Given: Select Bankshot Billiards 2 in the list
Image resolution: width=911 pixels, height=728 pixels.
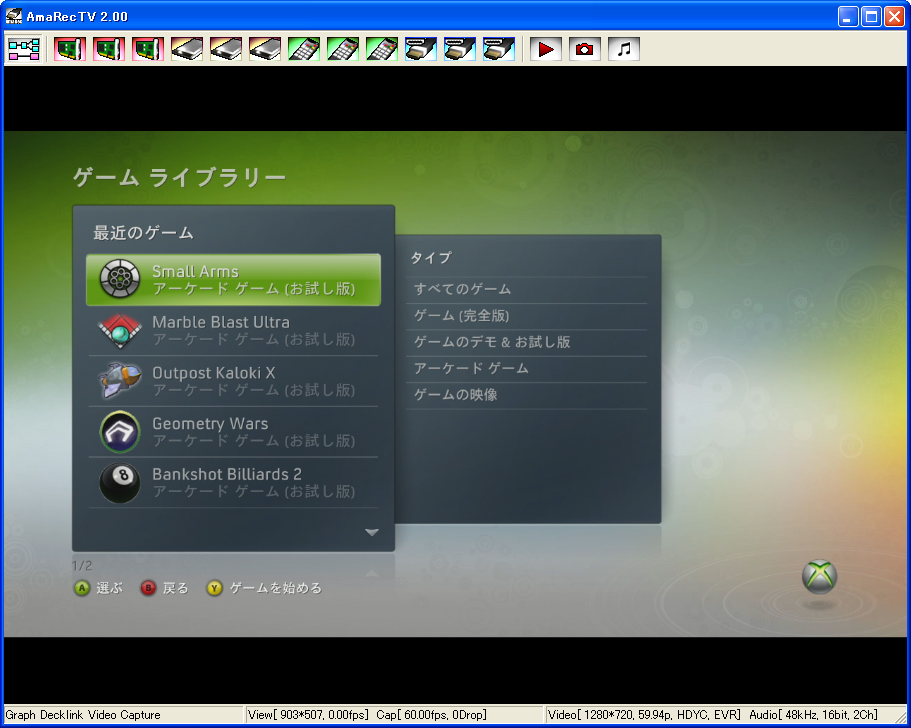Looking at the screenshot, I should [234, 482].
